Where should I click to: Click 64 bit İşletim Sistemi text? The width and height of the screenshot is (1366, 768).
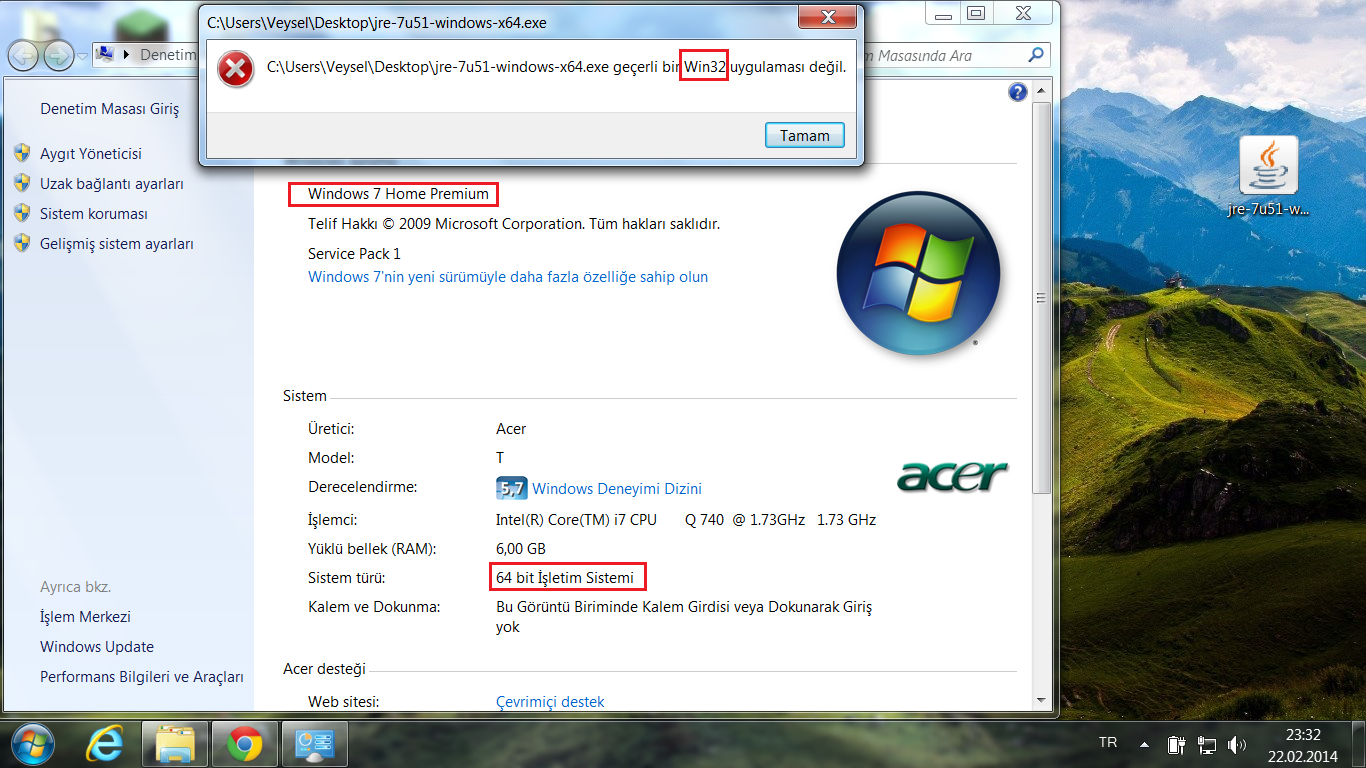coord(565,578)
